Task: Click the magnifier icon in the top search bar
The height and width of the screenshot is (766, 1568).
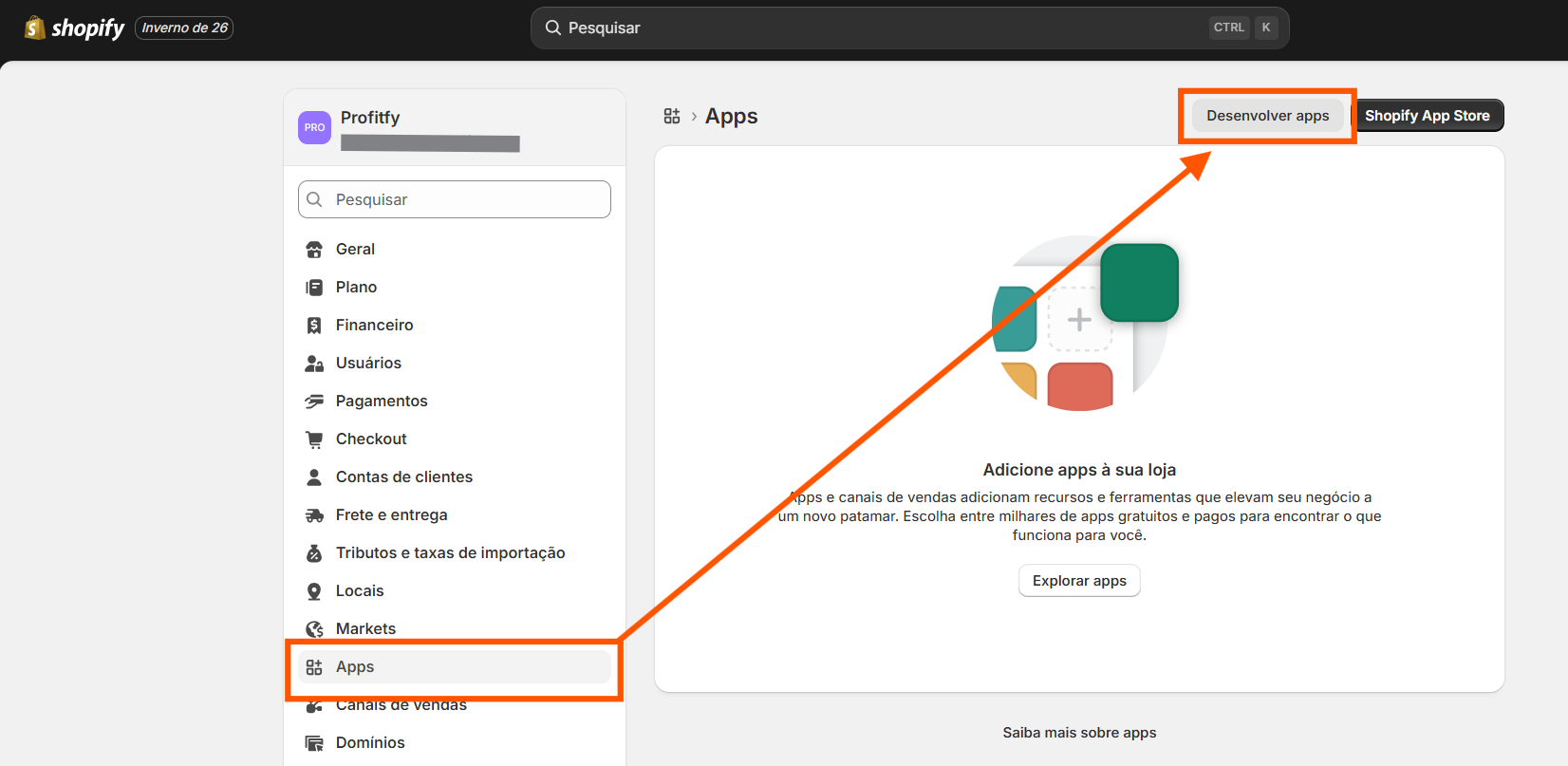Action: 553,28
